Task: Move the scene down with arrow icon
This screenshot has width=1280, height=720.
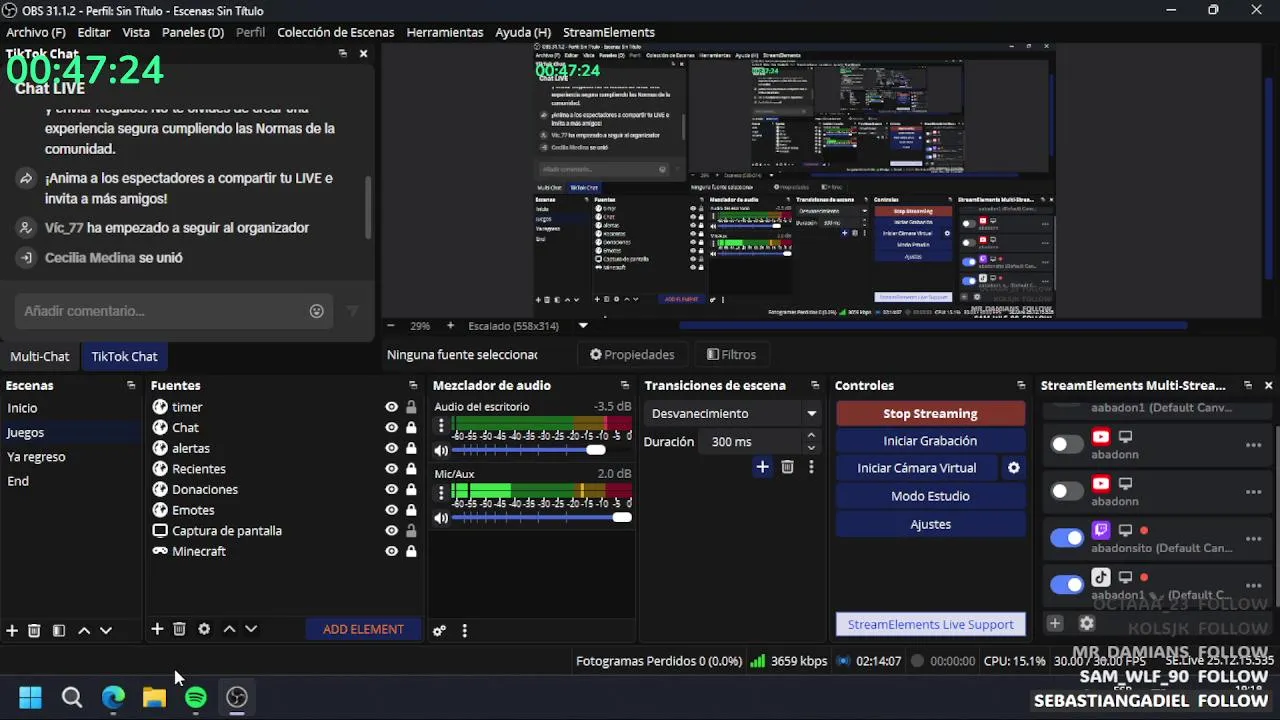Action: pyautogui.click(x=106, y=630)
